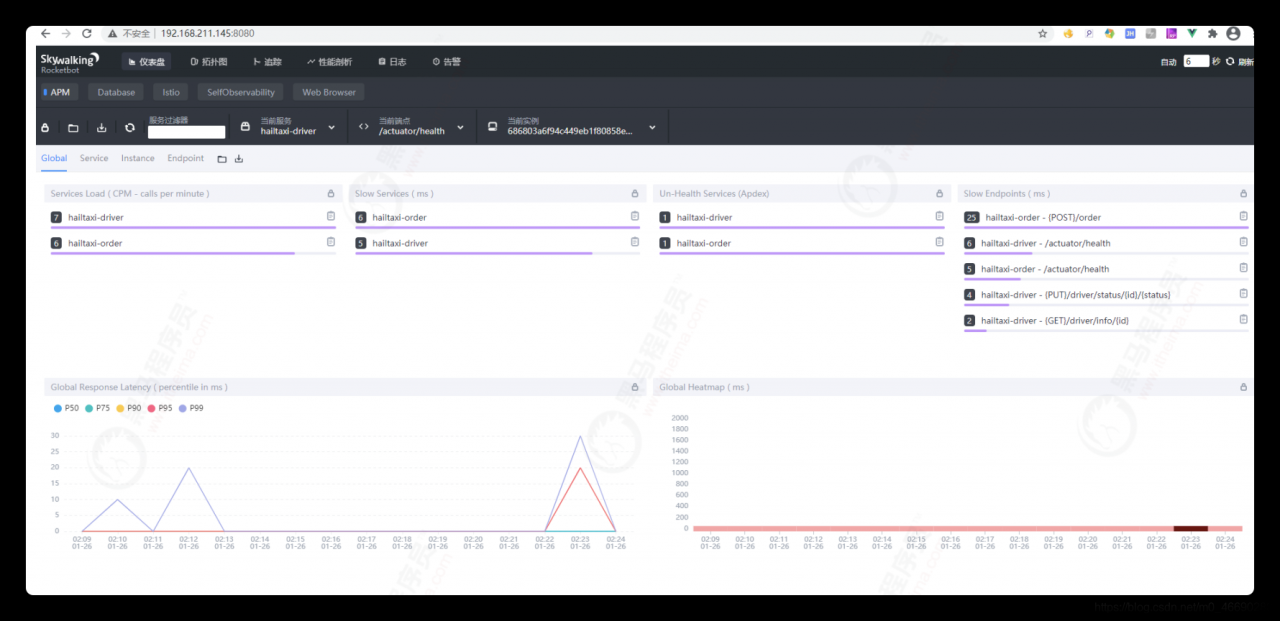The width and height of the screenshot is (1280, 621).
Task: Copy the hailtaxi-order {POST}/order endpoint name
Action: pos(1244,216)
